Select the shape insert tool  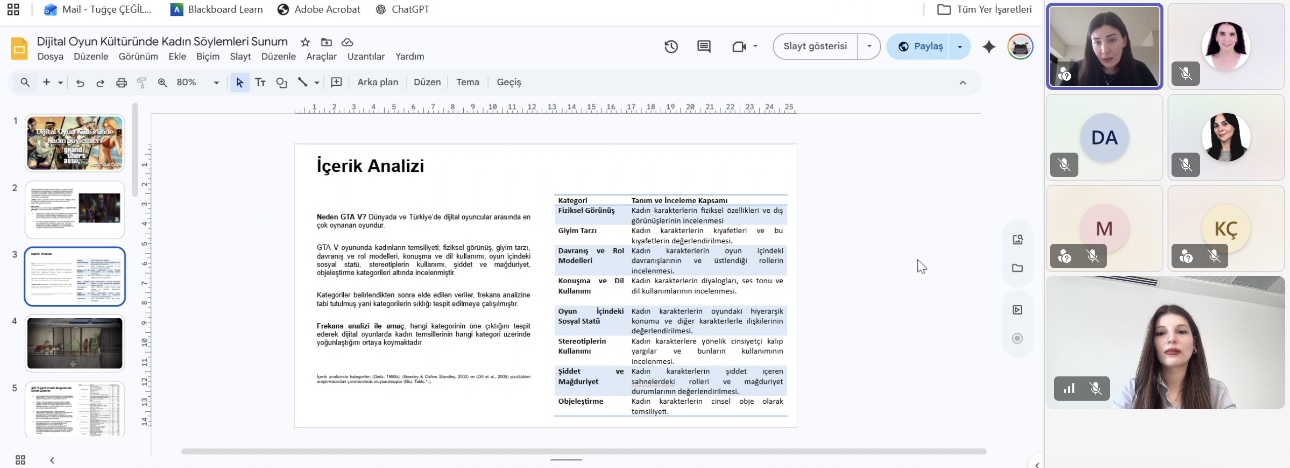[281, 82]
